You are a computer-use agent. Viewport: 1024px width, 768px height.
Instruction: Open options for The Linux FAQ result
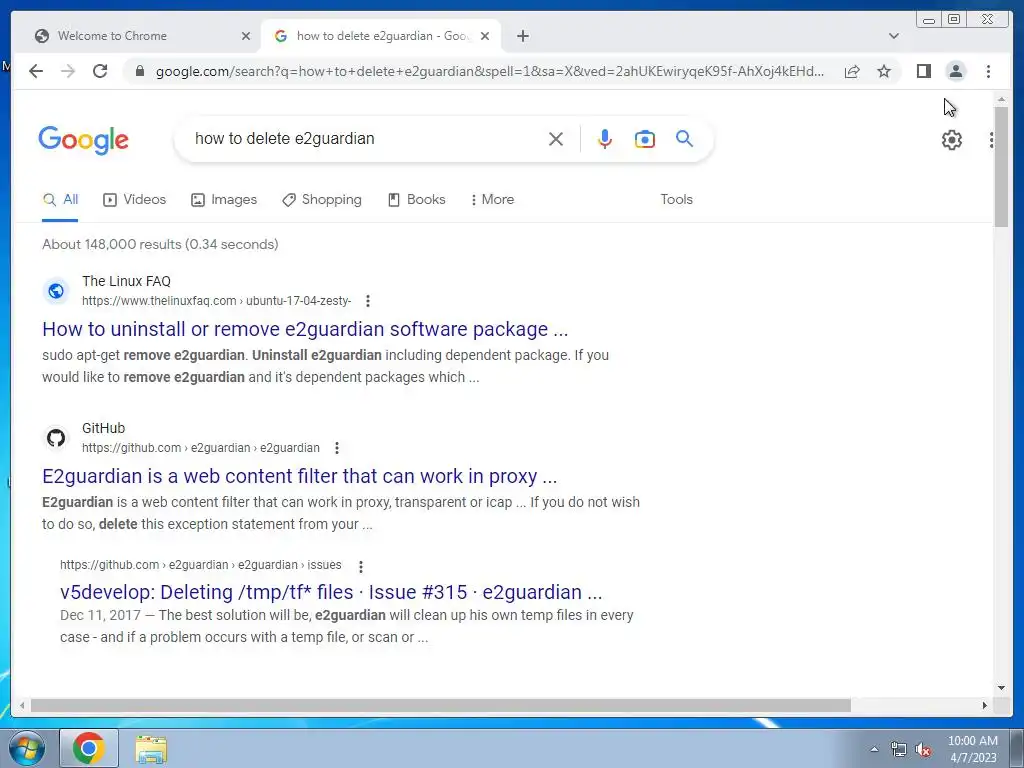[x=368, y=301]
